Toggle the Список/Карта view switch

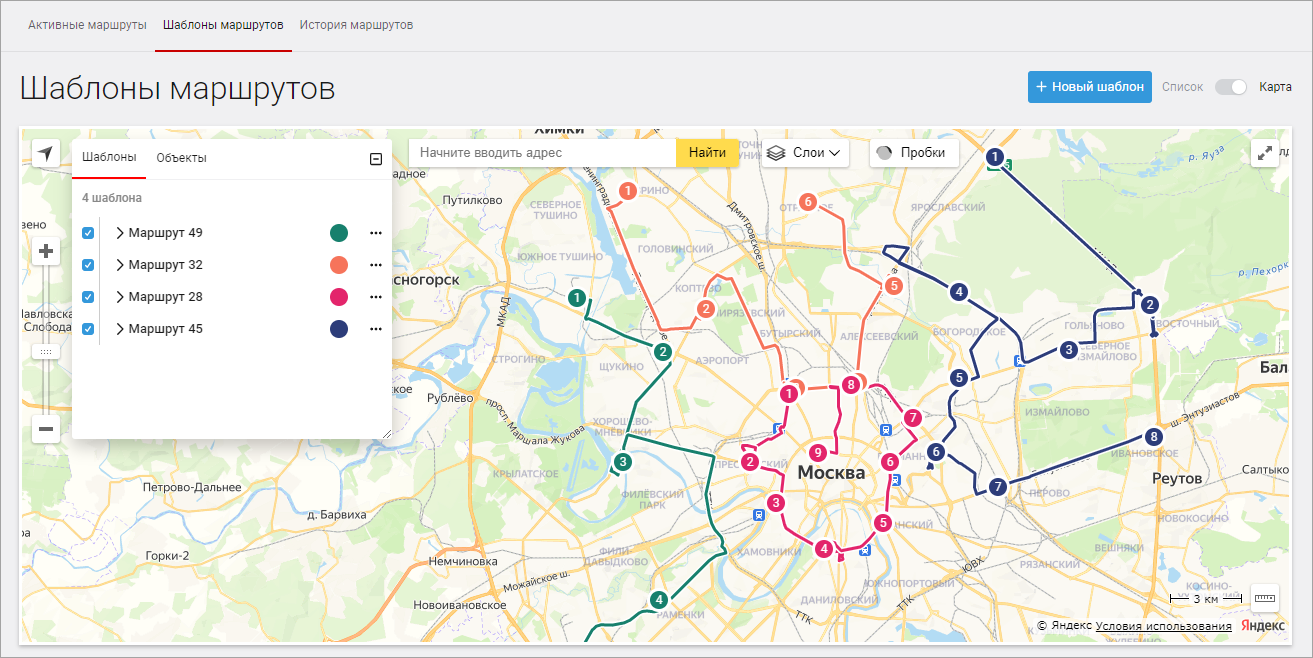coord(1231,87)
